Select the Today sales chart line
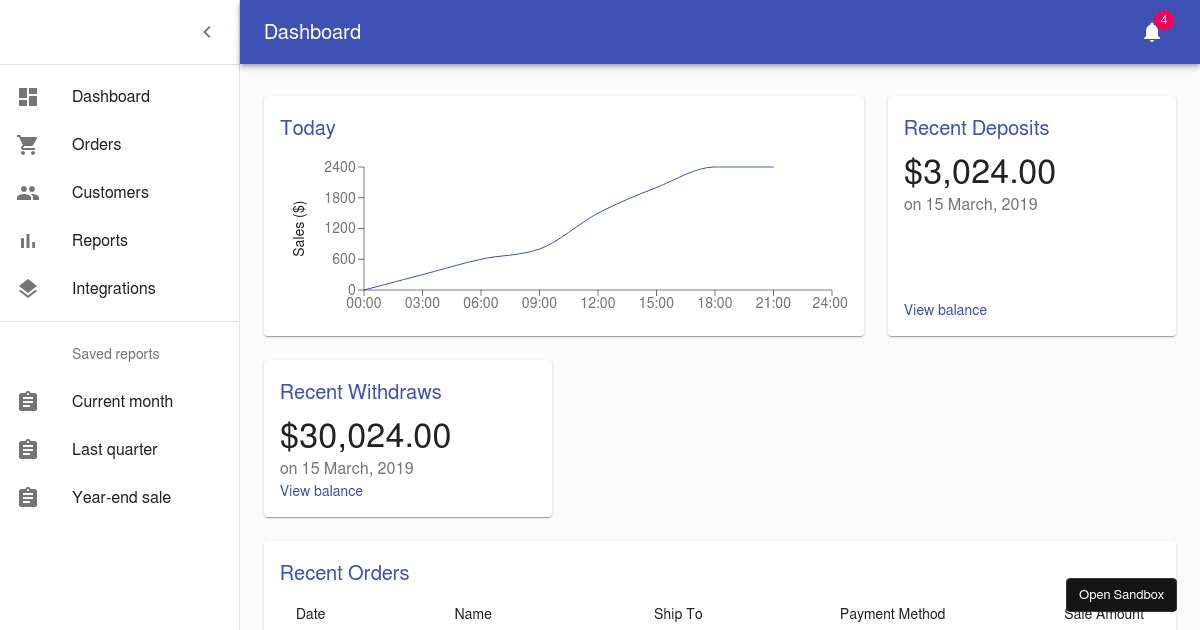 600,215
